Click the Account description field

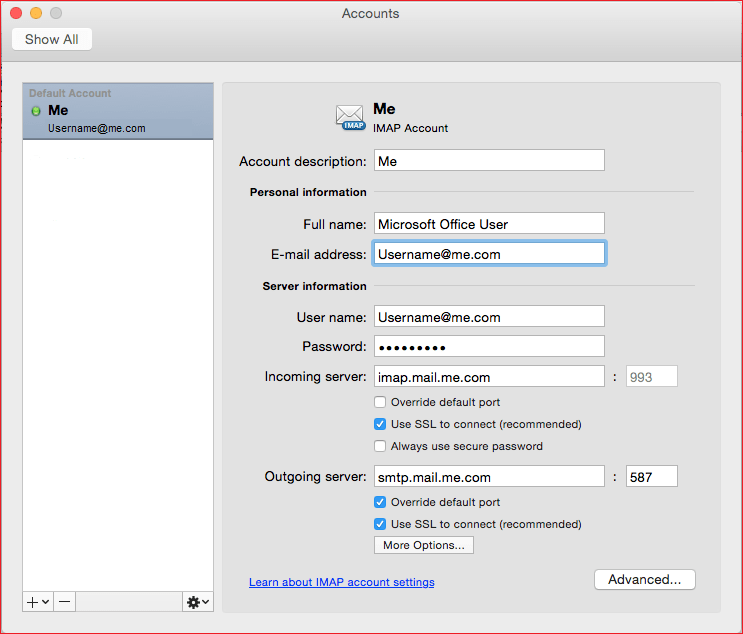(489, 161)
